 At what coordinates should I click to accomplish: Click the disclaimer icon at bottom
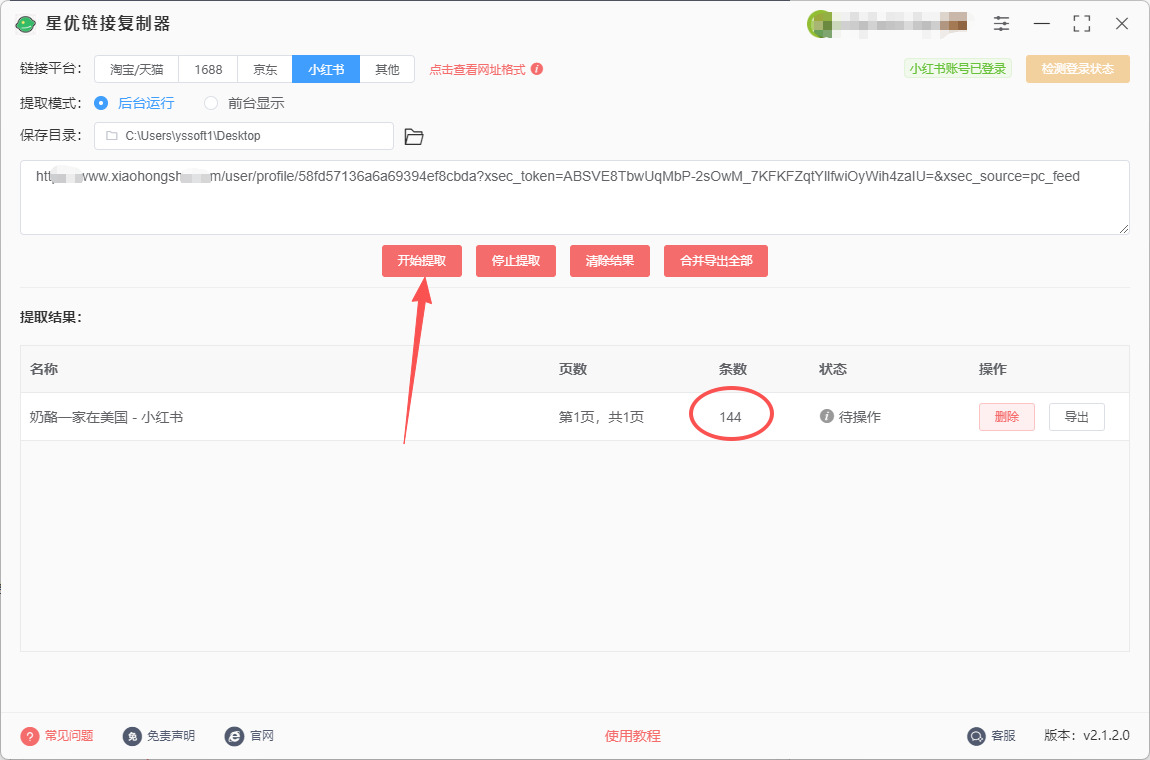click(x=132, y=736)
